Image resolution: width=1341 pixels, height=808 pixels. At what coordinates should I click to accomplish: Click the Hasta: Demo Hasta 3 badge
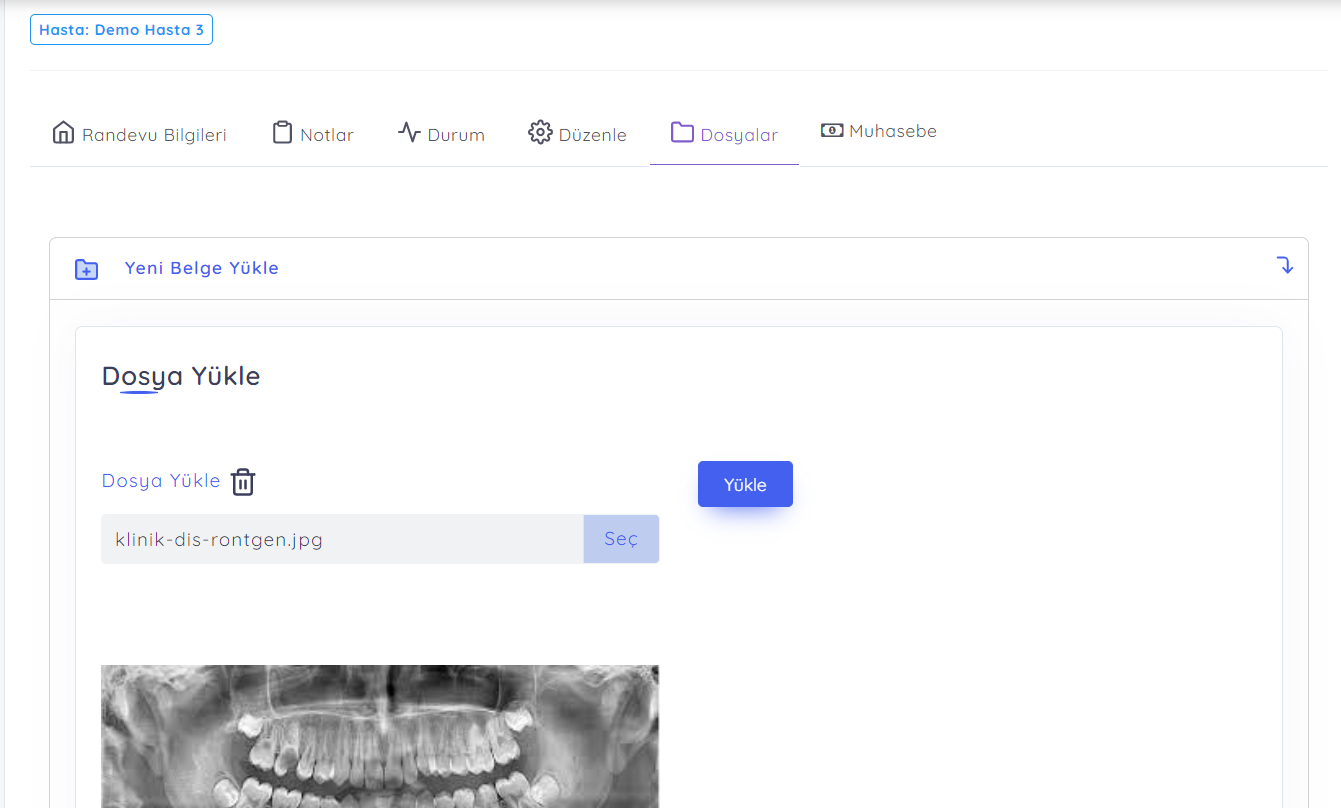tap(121, 30)
